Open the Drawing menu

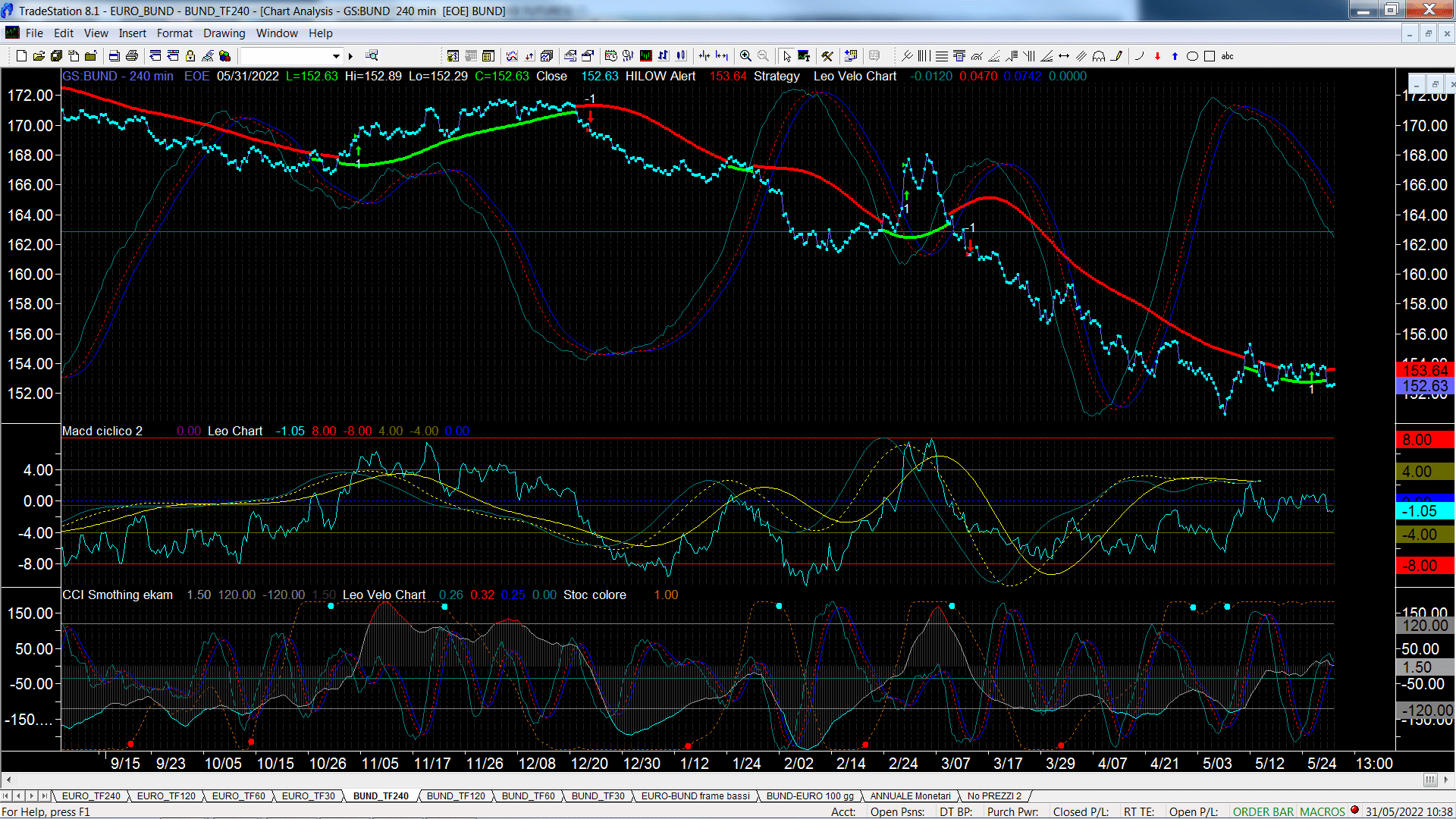pos(224,33)
